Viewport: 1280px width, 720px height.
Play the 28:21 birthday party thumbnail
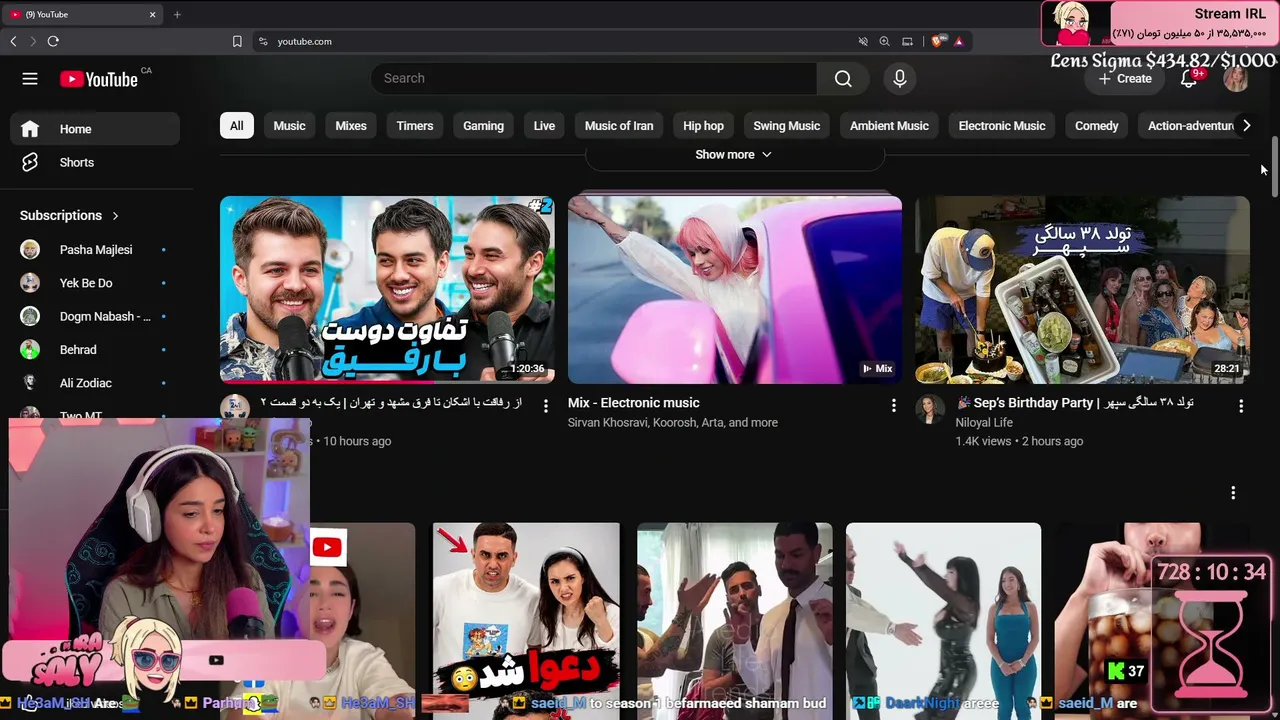click(x=1082, y=290)
